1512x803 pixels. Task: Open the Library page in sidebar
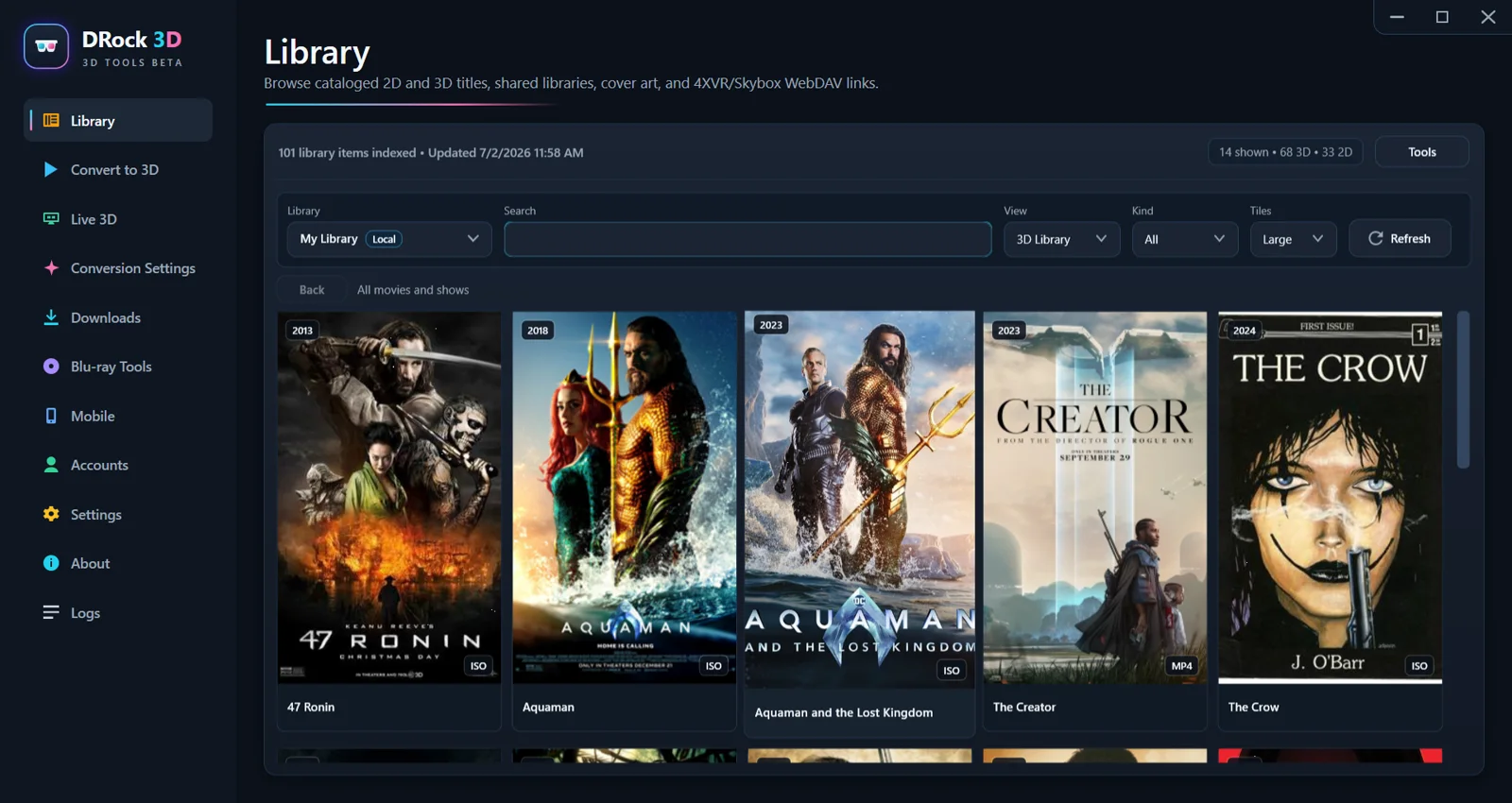(x=118, y=120)
